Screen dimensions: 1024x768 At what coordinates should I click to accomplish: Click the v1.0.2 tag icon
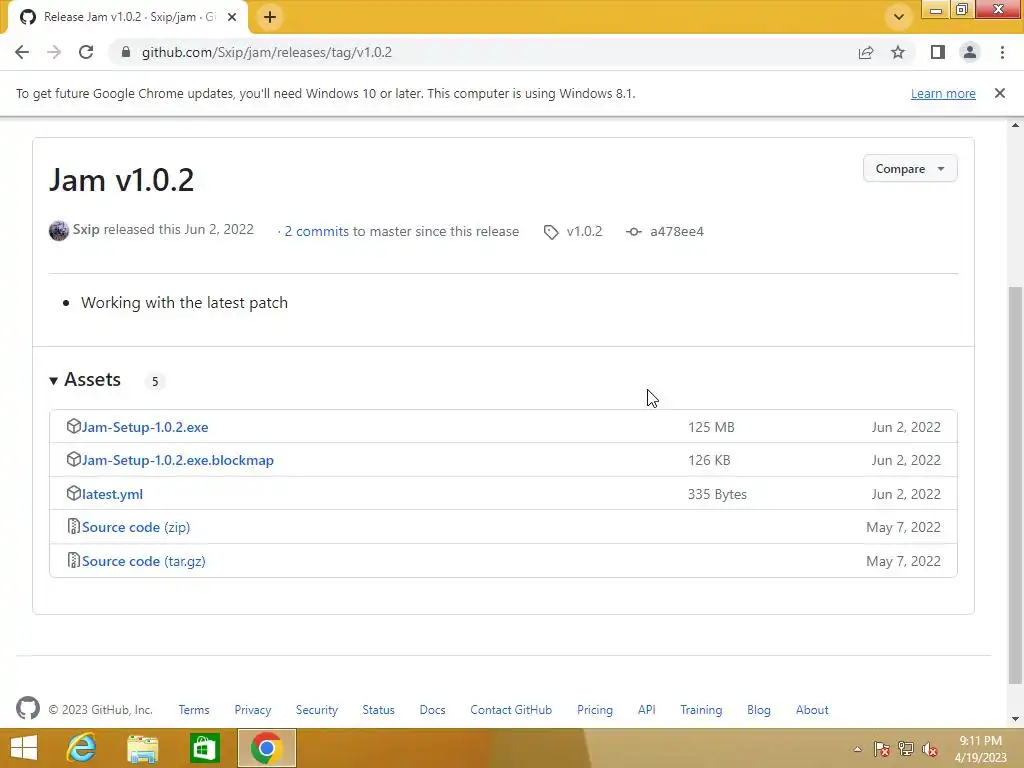click(551, 232)
